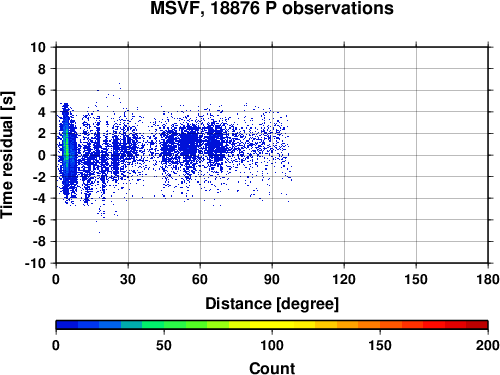Viewport: 500px width, 375px height.
Task: Pick the dark red colorbar segment near 200
Action: (x=477, y=325)
